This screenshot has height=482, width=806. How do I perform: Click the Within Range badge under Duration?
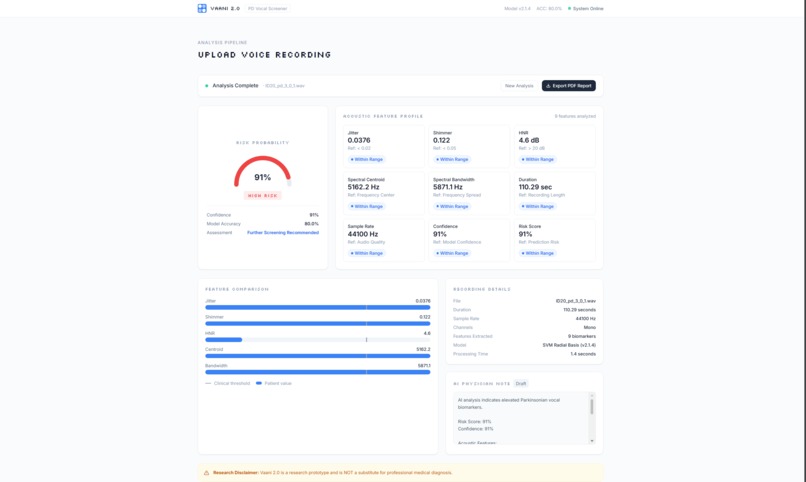[538, 207]
